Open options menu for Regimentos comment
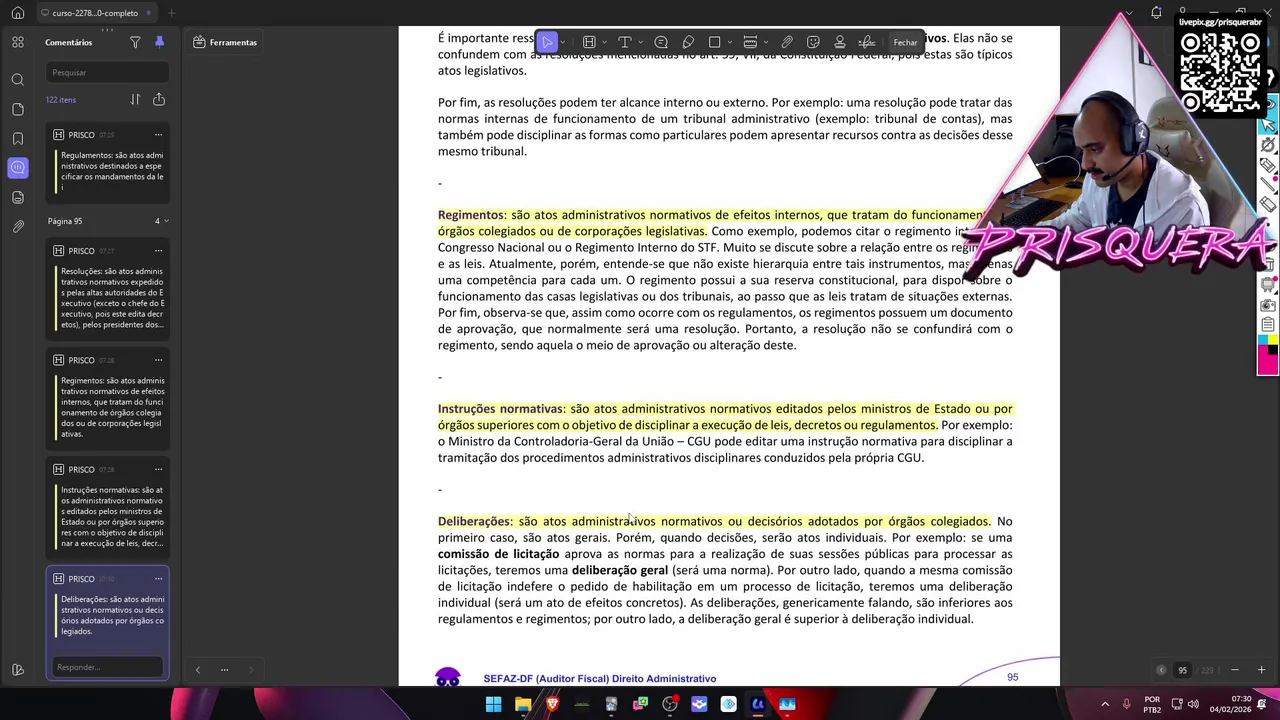 pos(158,360)
